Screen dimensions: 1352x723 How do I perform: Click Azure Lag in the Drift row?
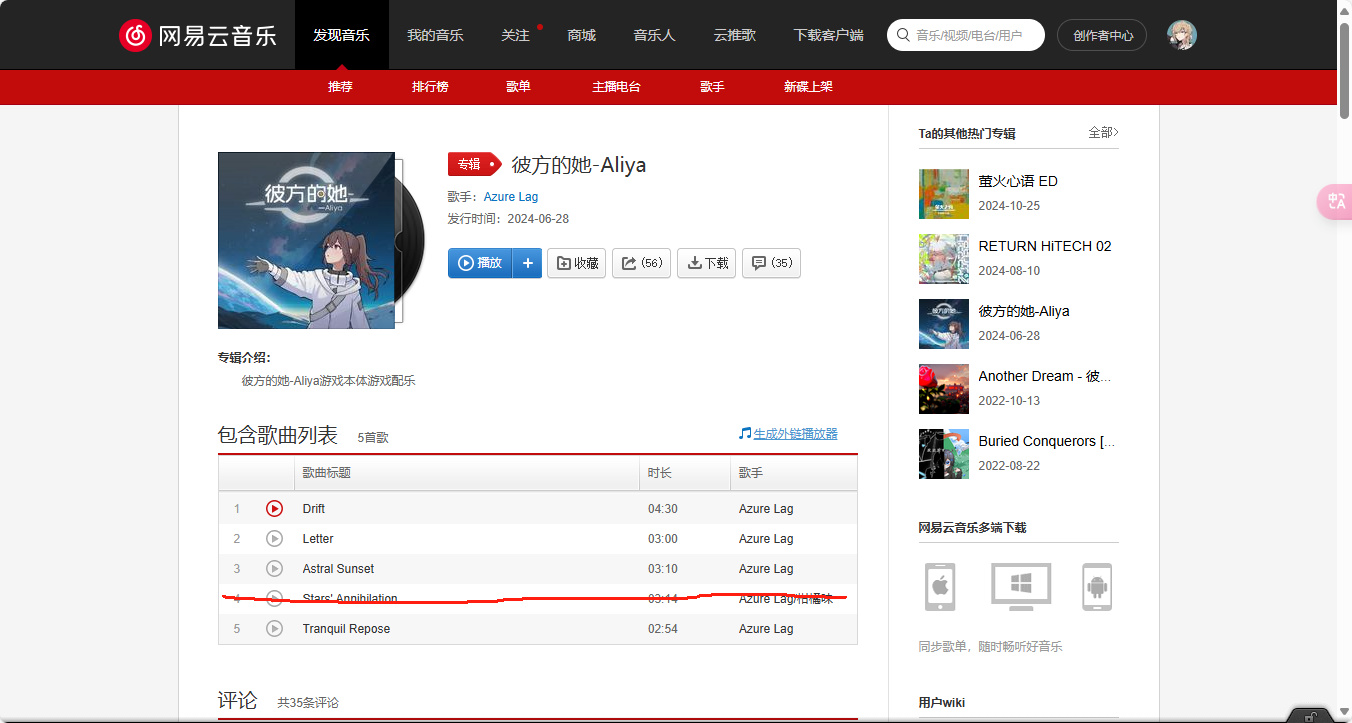click(x=766, y=509)
